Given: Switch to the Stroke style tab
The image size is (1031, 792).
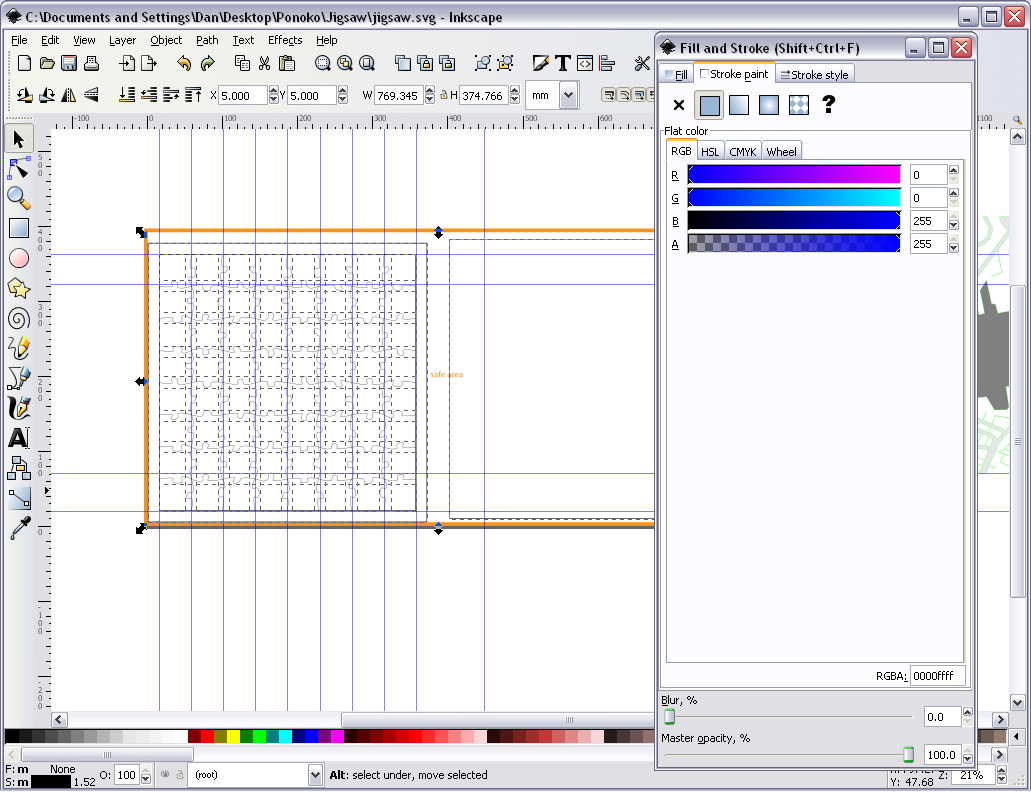Looking at the screenshot, I should (x=814, y=74).
